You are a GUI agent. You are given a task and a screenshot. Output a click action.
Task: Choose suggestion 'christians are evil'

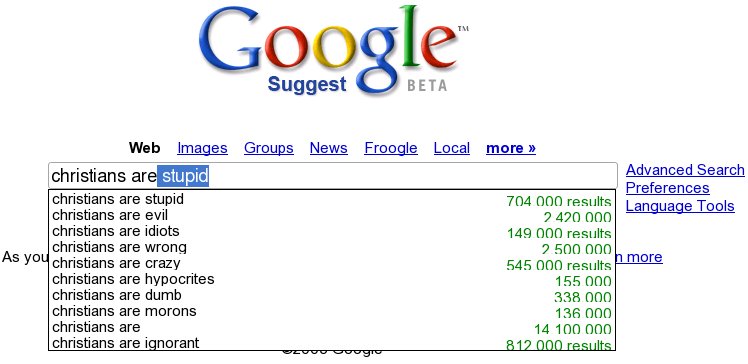pos(332,216)
